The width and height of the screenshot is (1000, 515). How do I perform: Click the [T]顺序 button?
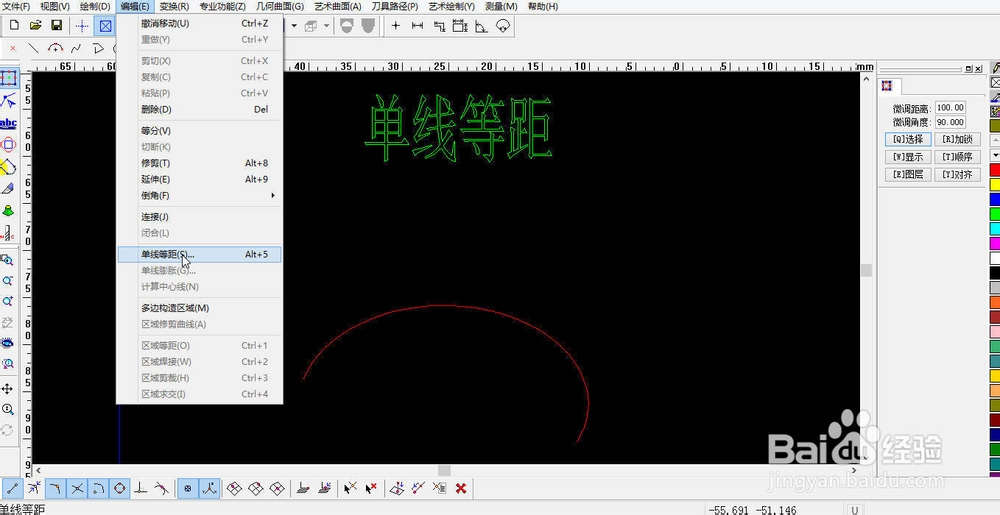tap(957, 157)
